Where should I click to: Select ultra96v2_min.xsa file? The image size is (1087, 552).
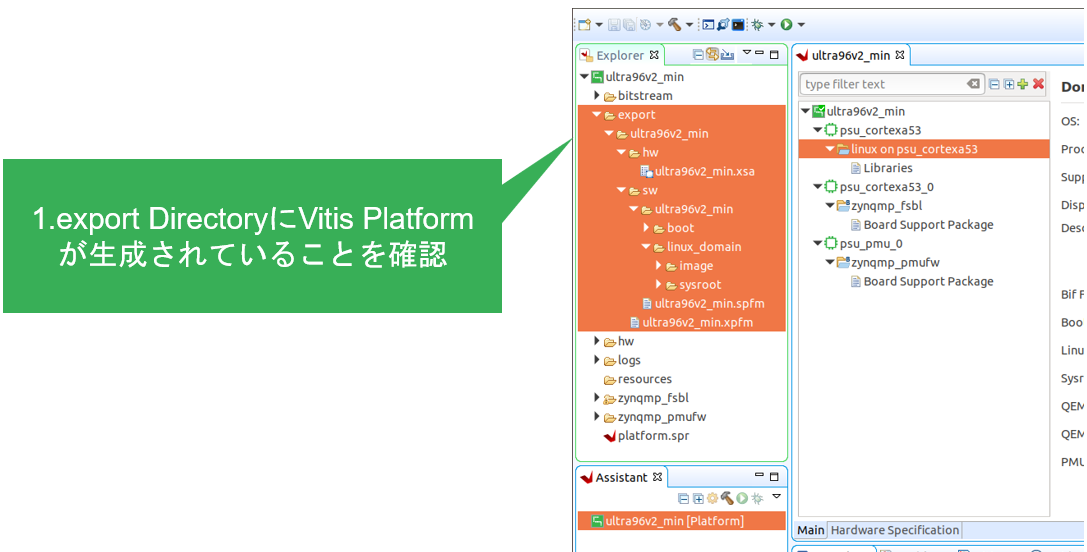[x=697, y=171]
